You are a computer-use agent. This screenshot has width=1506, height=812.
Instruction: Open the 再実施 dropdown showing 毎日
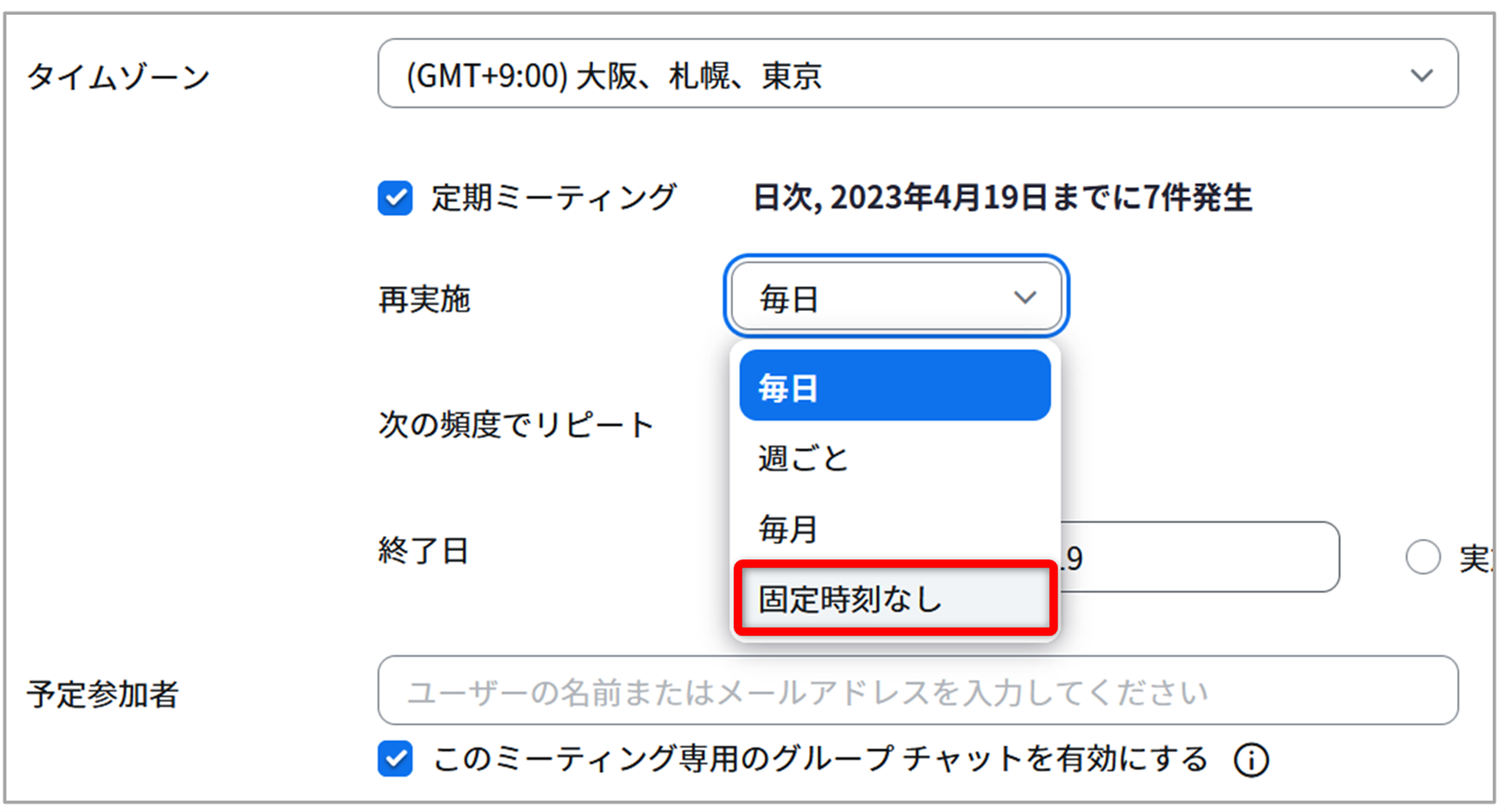[x=896, y=296]
